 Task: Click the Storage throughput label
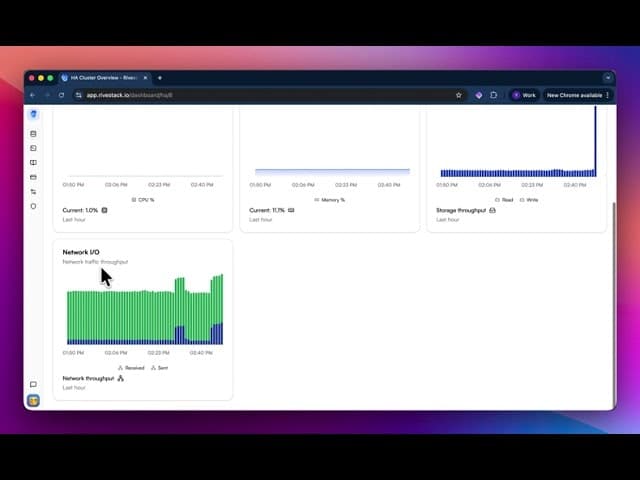461,210
